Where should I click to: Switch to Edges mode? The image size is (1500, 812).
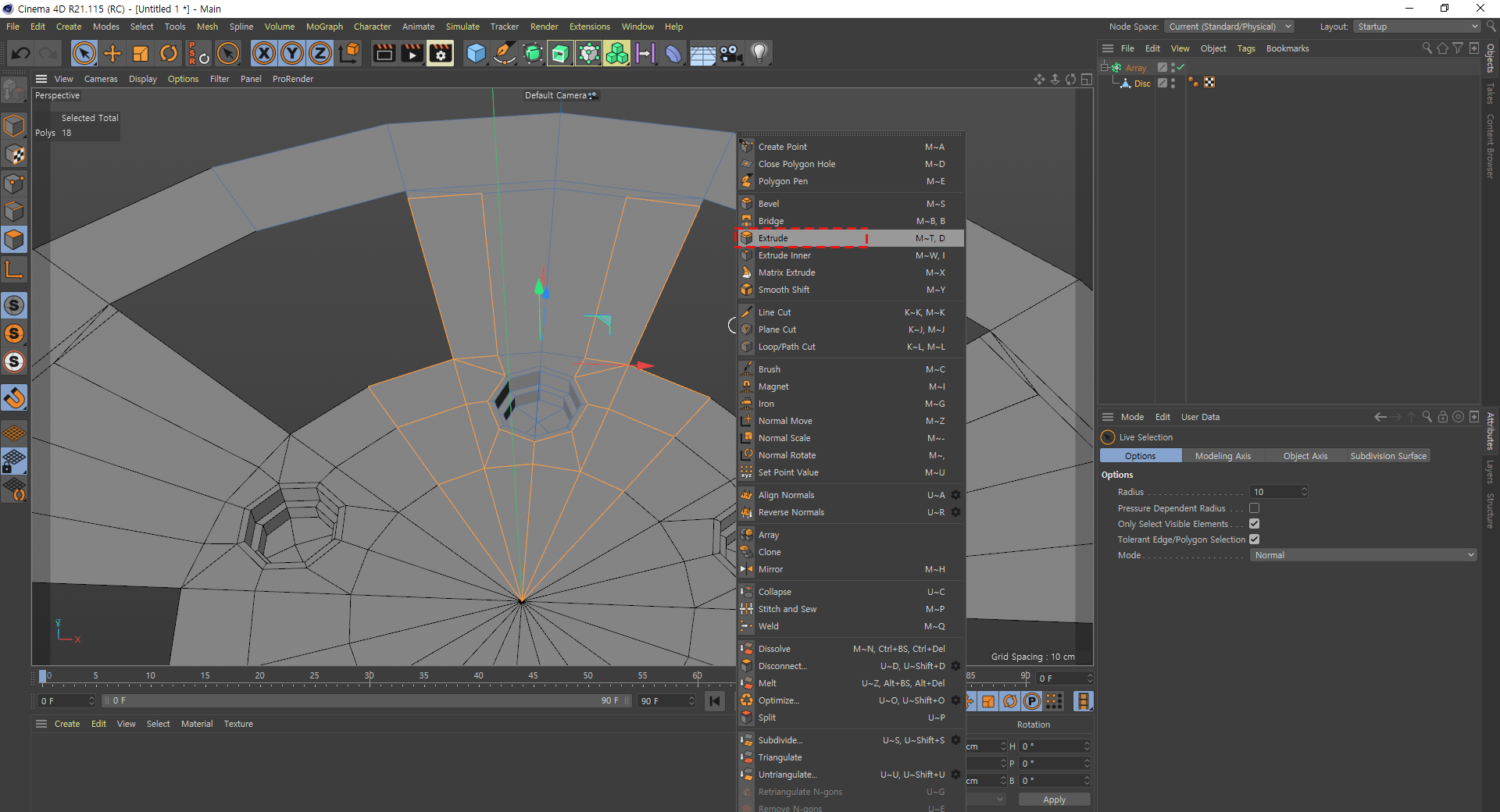pyautogui.click(x=14, y=212)
